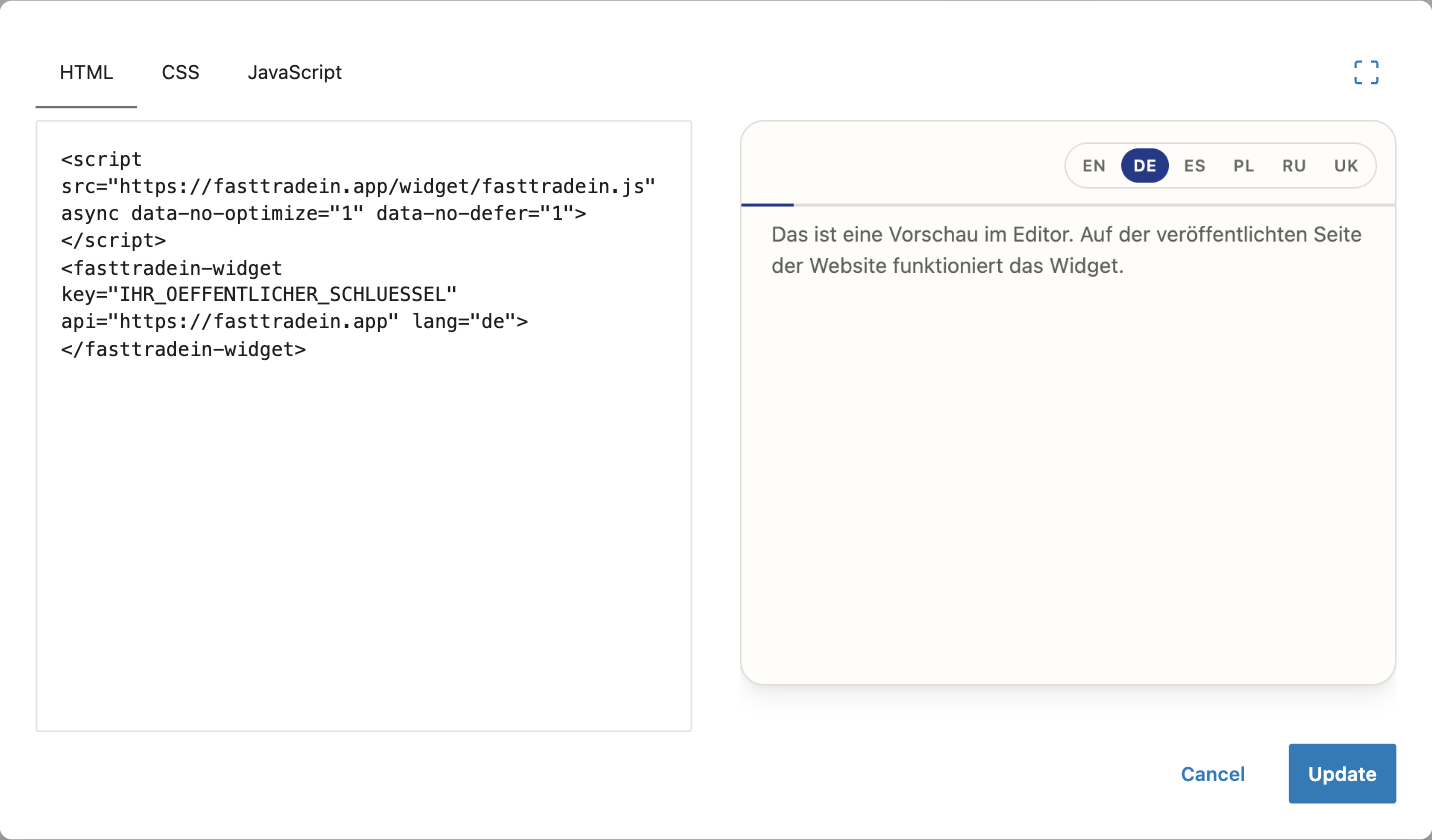The image size is (1432, 840).
Task: Select DE language option
Action: tap(1145, 166)
